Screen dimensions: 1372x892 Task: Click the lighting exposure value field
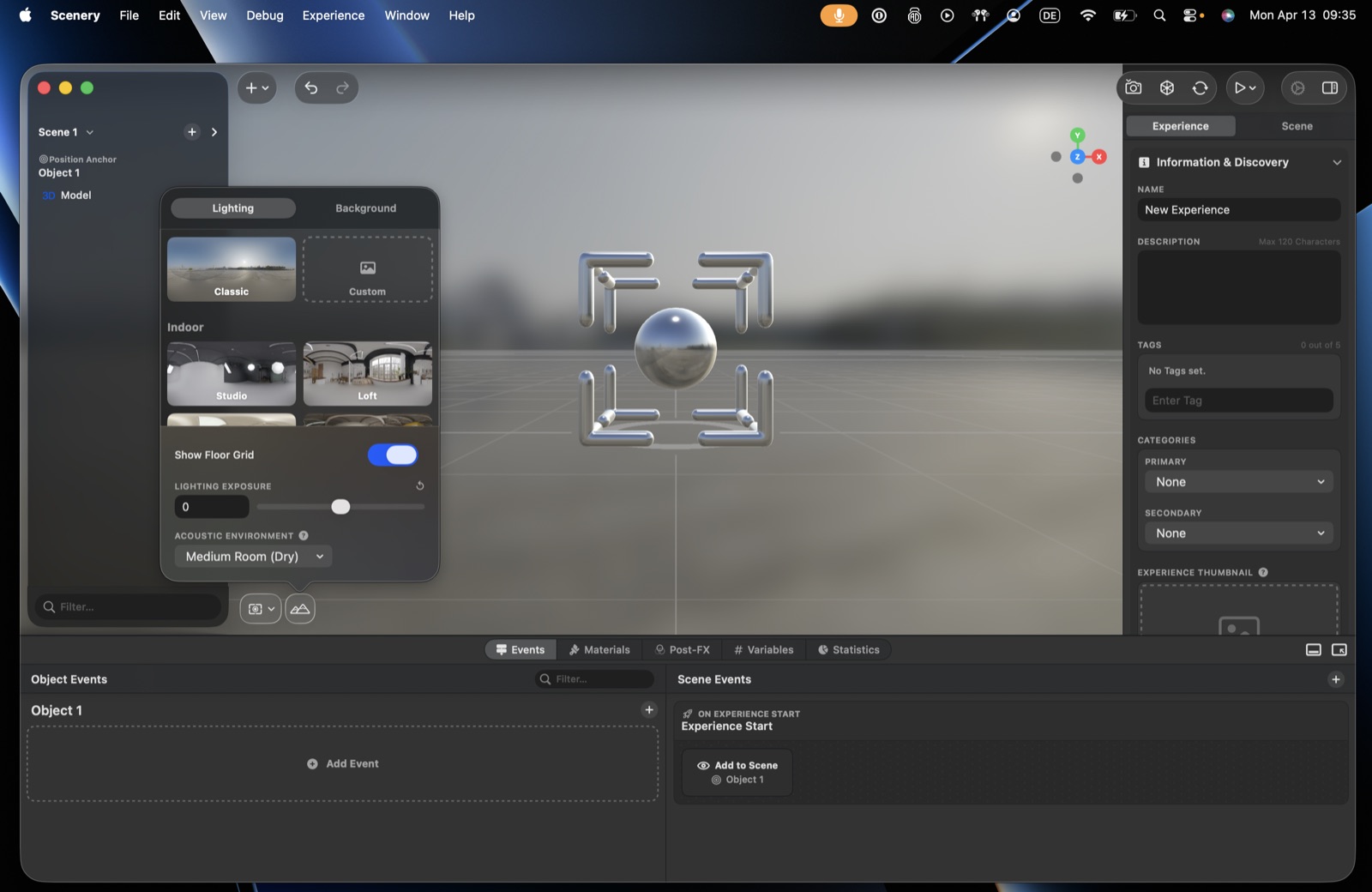(212, 507)
